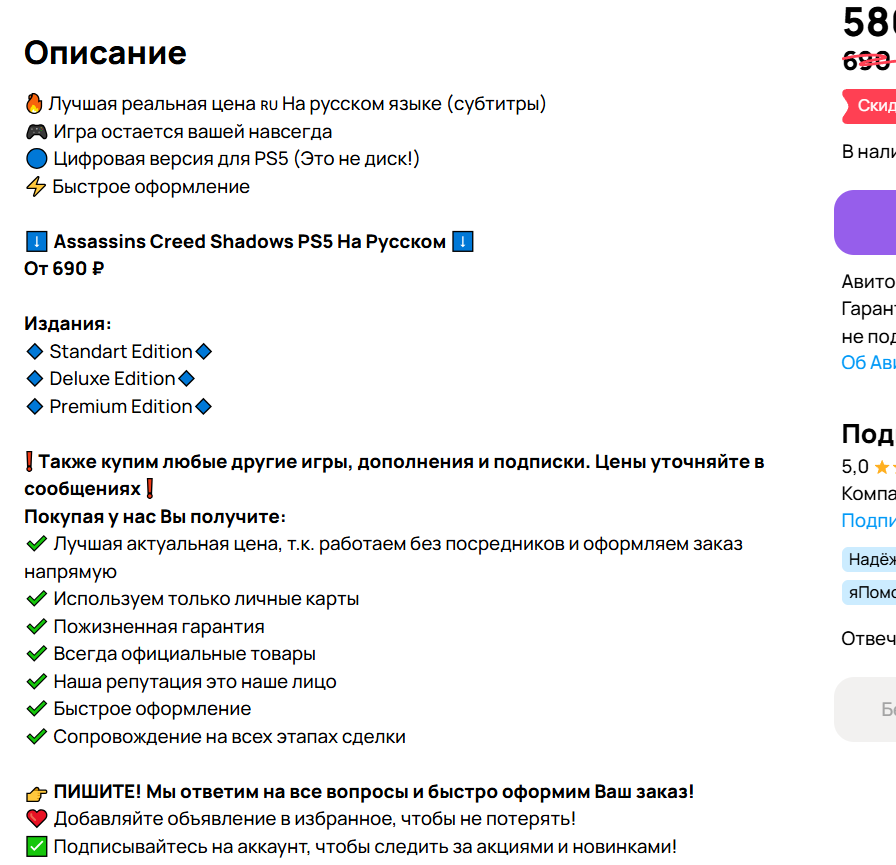Click the "яПомо…" seller badge
This screenshot has width=896, height=865.
(870, 592)
